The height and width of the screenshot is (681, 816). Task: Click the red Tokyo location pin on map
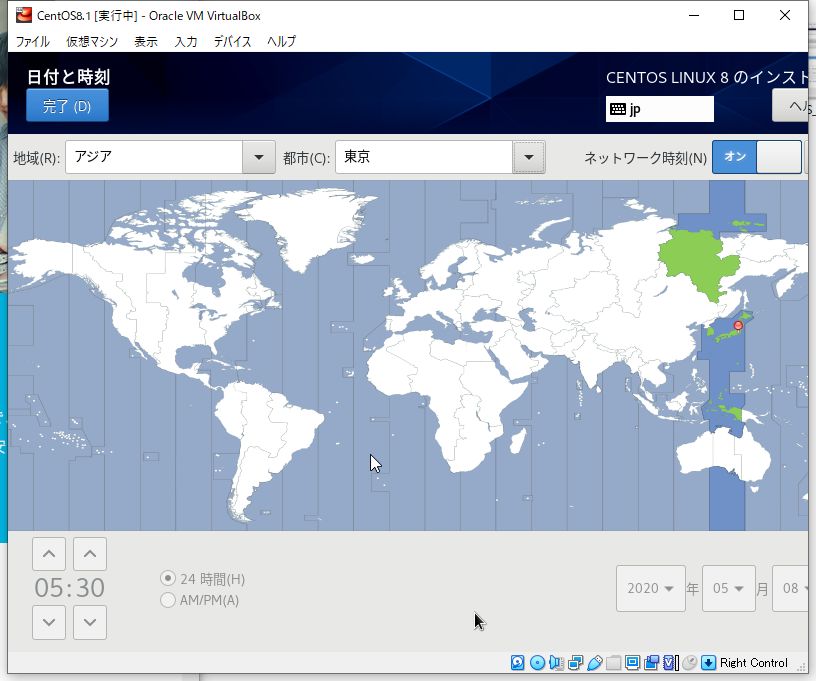[738, 326]
